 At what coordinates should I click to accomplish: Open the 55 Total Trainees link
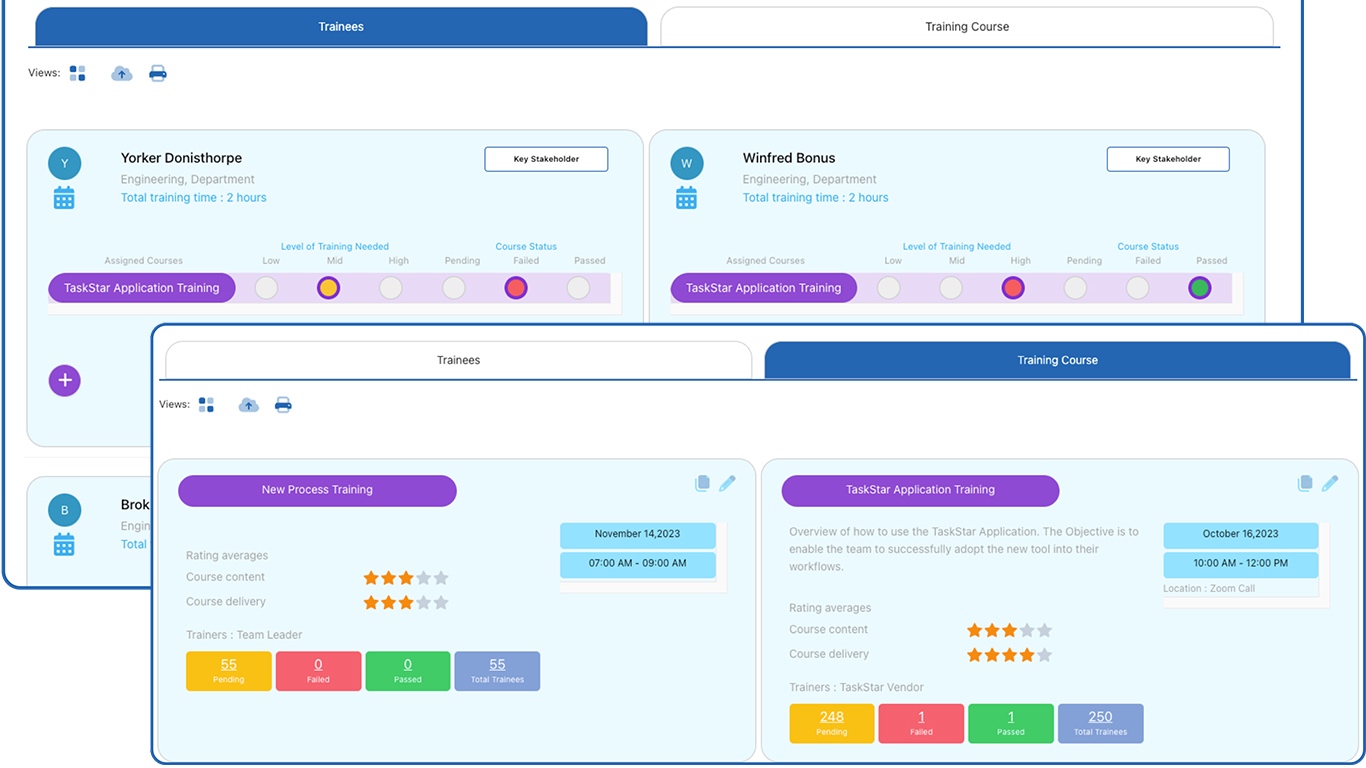point(497,665)
